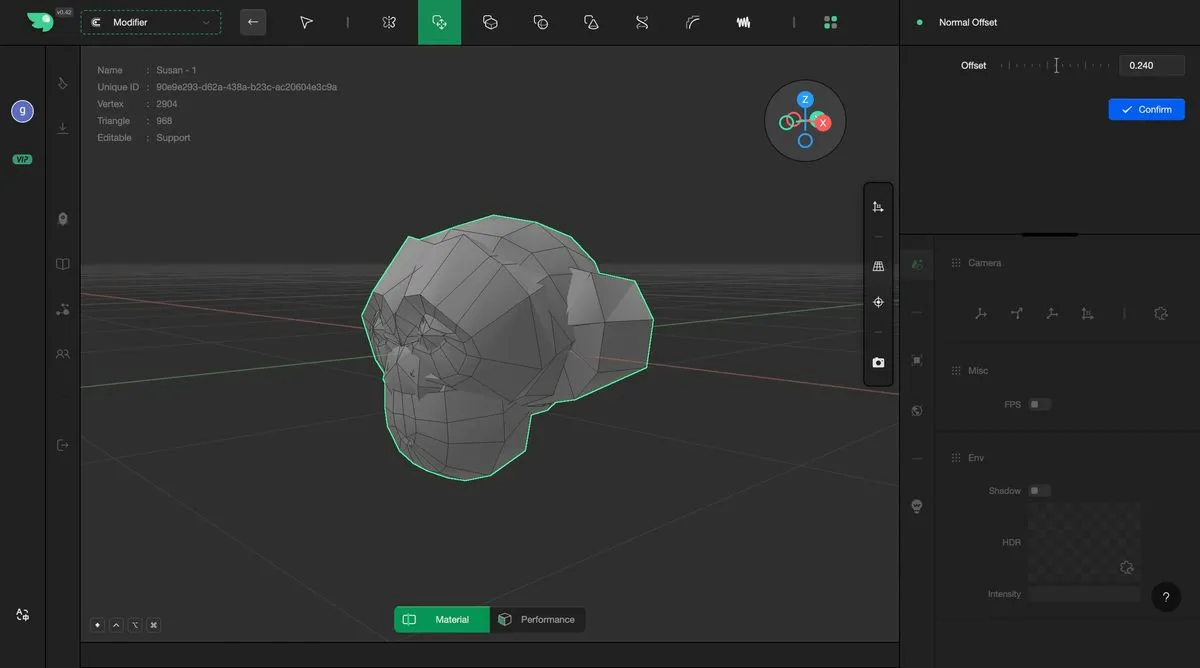Toggle the viewport grid icon

(878, 267)
